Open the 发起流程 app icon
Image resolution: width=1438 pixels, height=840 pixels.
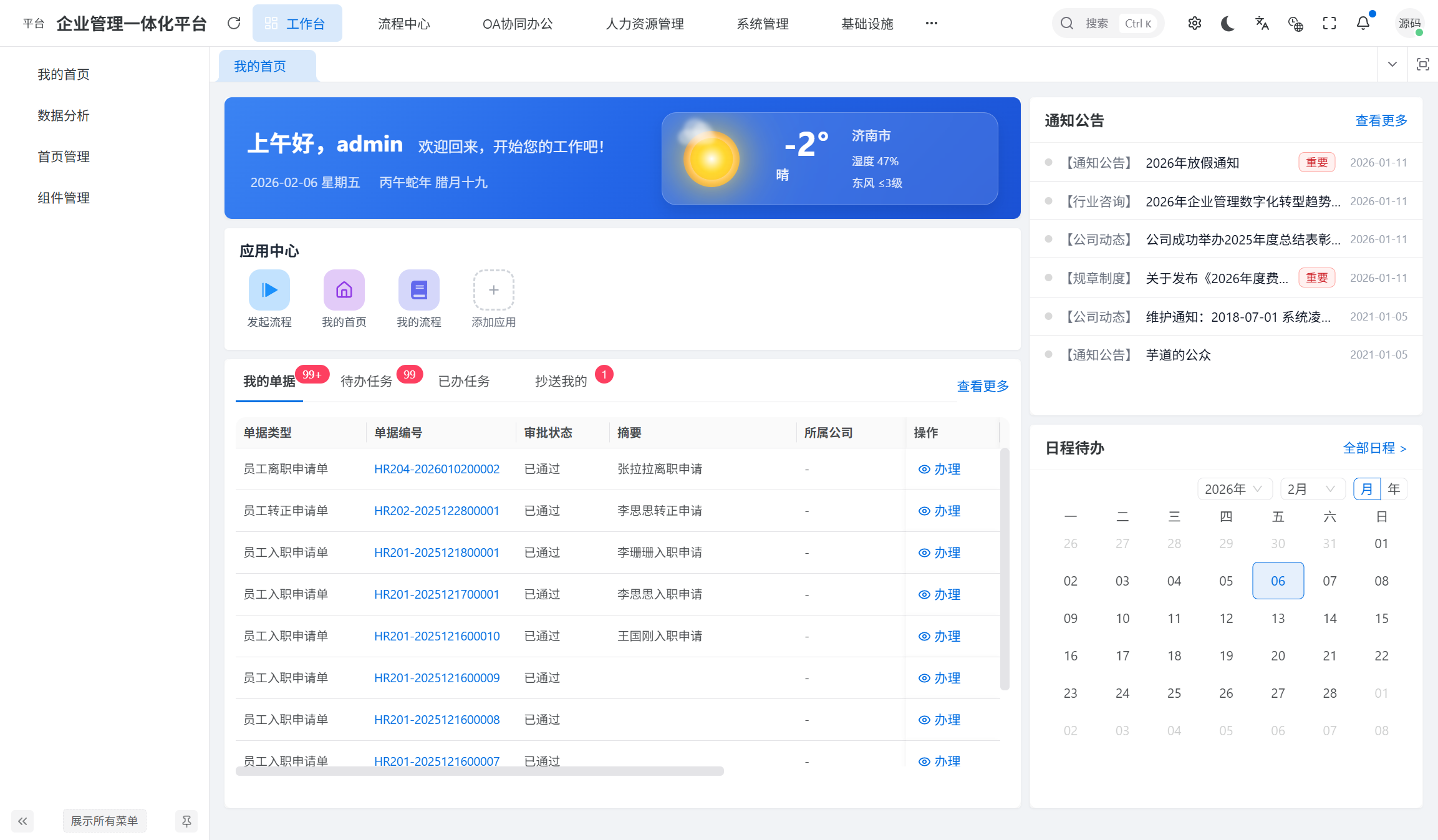coord(269,289)
